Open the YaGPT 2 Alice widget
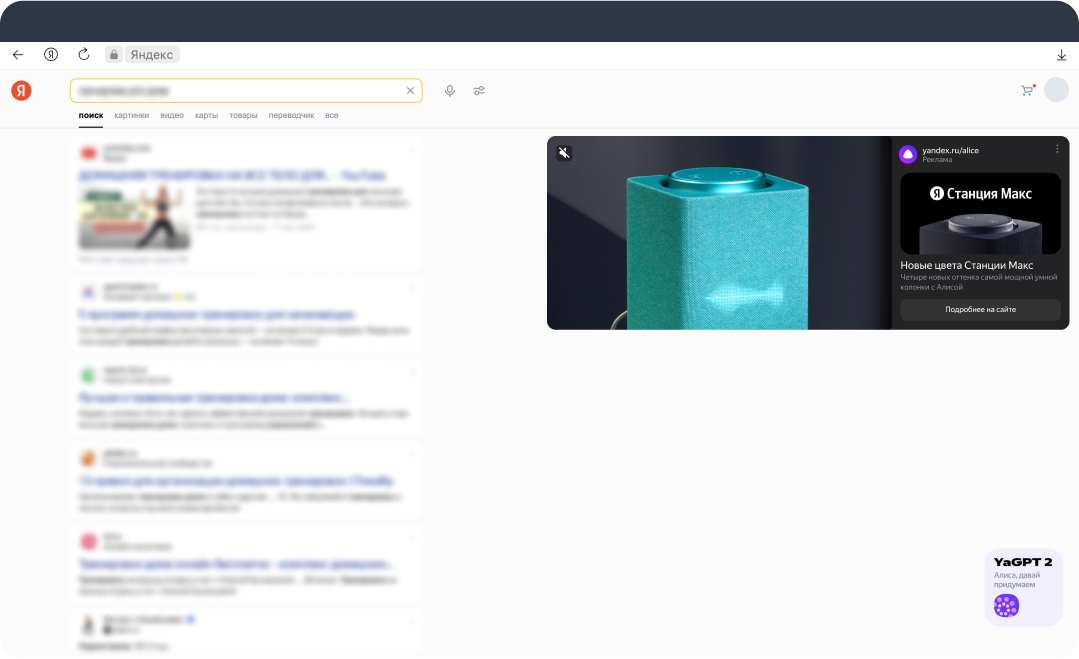The image size is (1079, 659). pyautogui.click(x=1023, y=587)
